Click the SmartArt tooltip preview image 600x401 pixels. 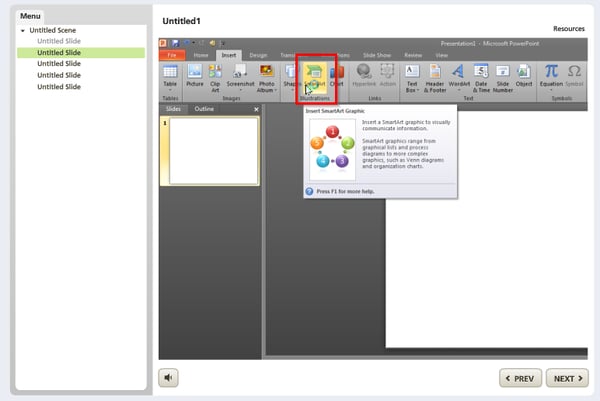tap(332, 150)
